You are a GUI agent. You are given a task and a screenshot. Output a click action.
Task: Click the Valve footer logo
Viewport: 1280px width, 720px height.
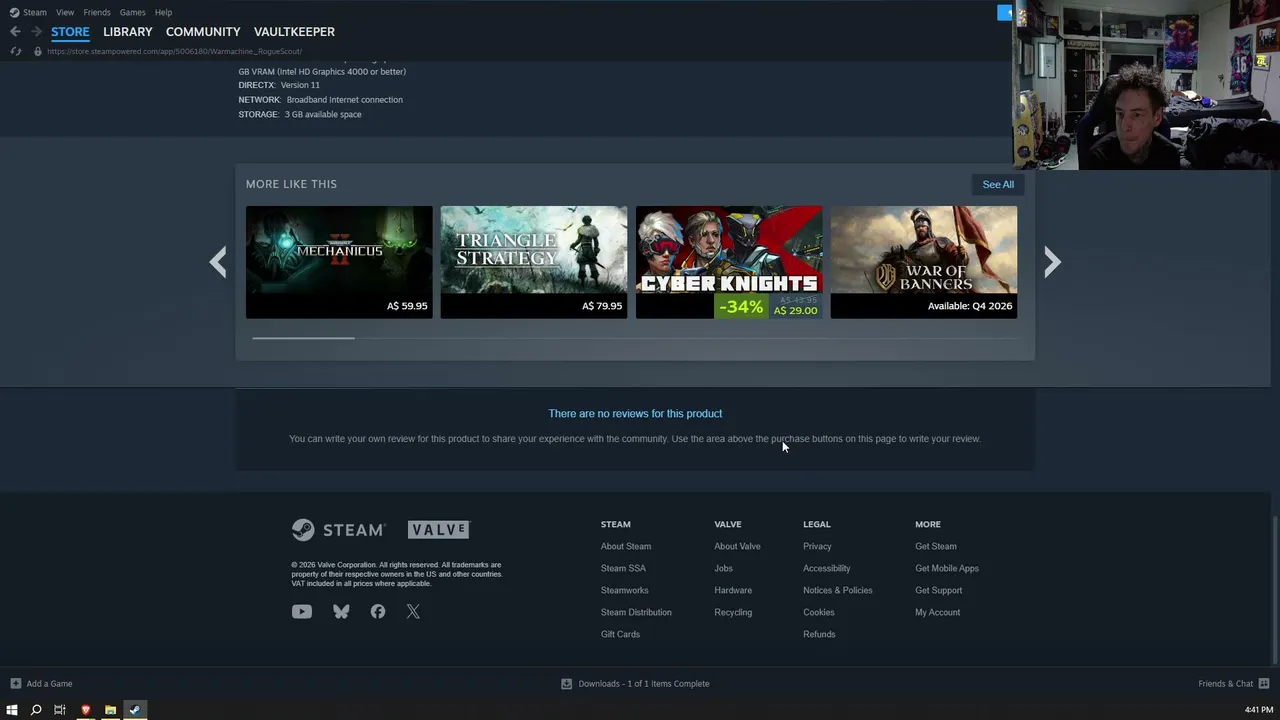tap(438, 530)
